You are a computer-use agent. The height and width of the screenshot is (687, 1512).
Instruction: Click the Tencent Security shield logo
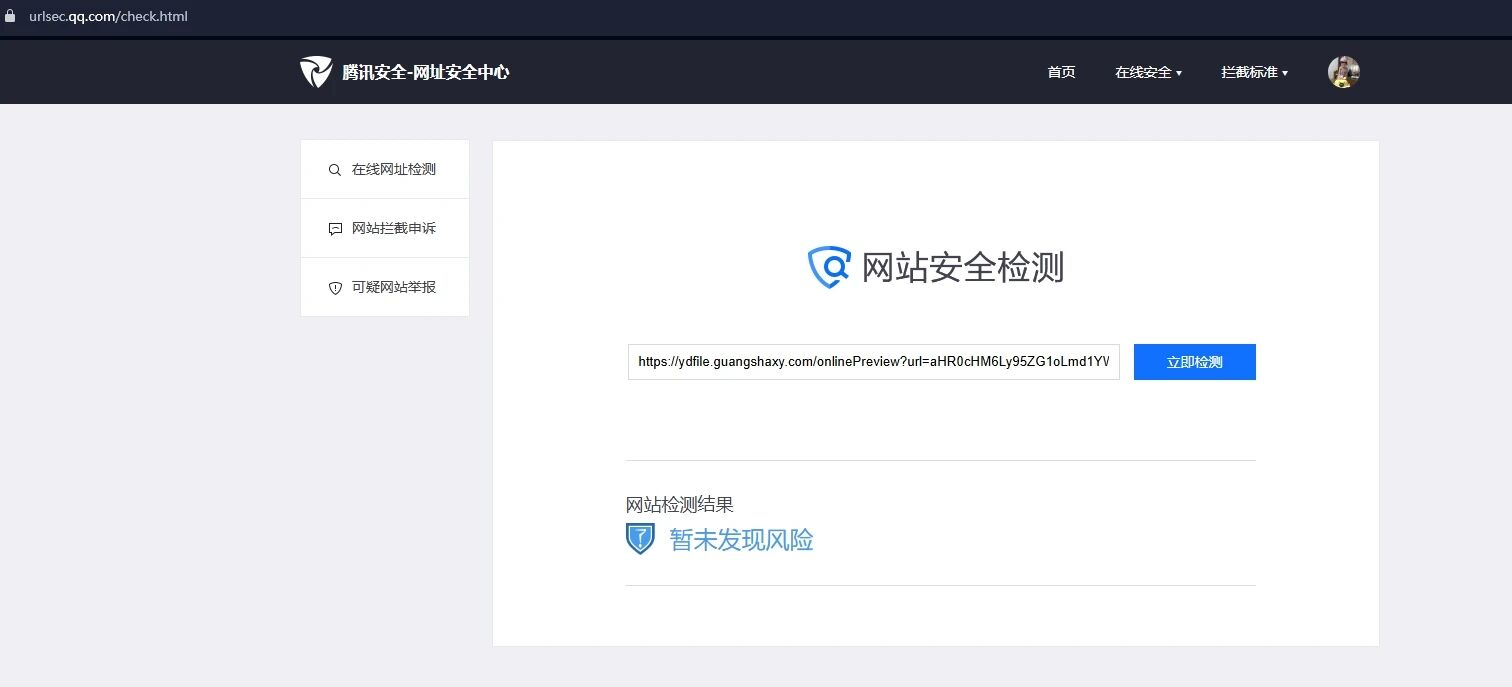(316, 72)
